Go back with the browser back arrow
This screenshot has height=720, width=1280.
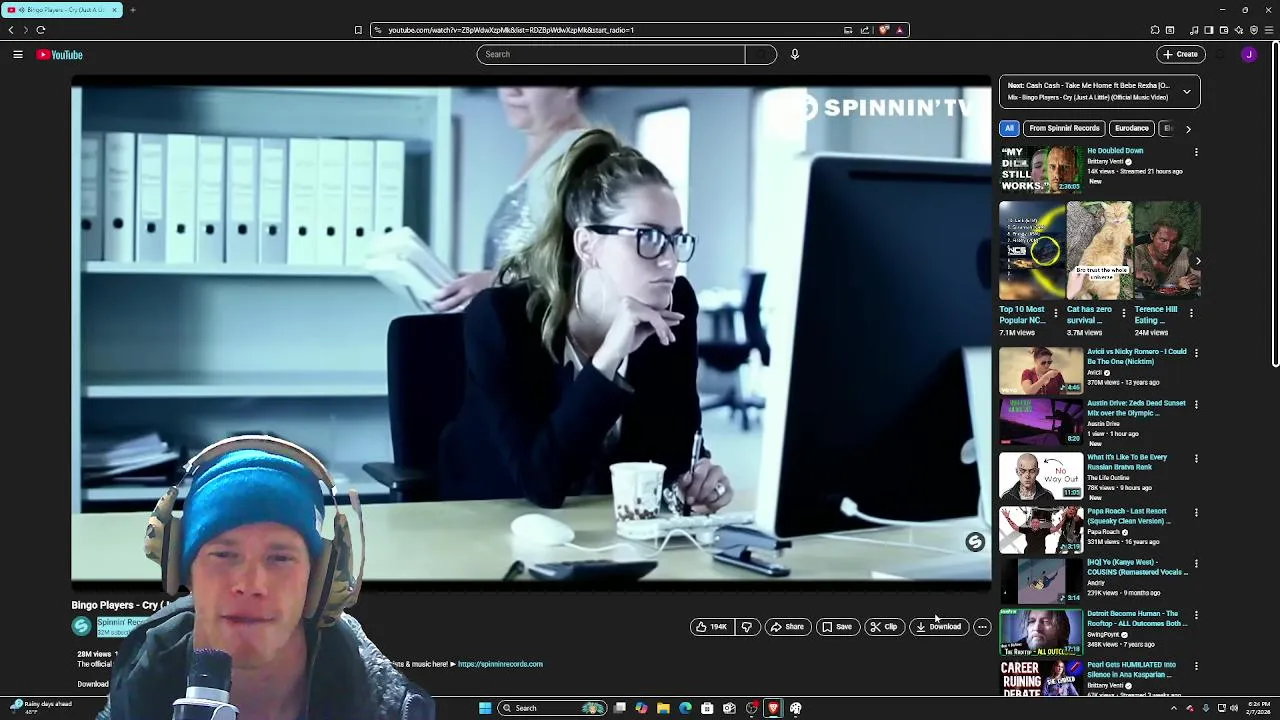11,30
